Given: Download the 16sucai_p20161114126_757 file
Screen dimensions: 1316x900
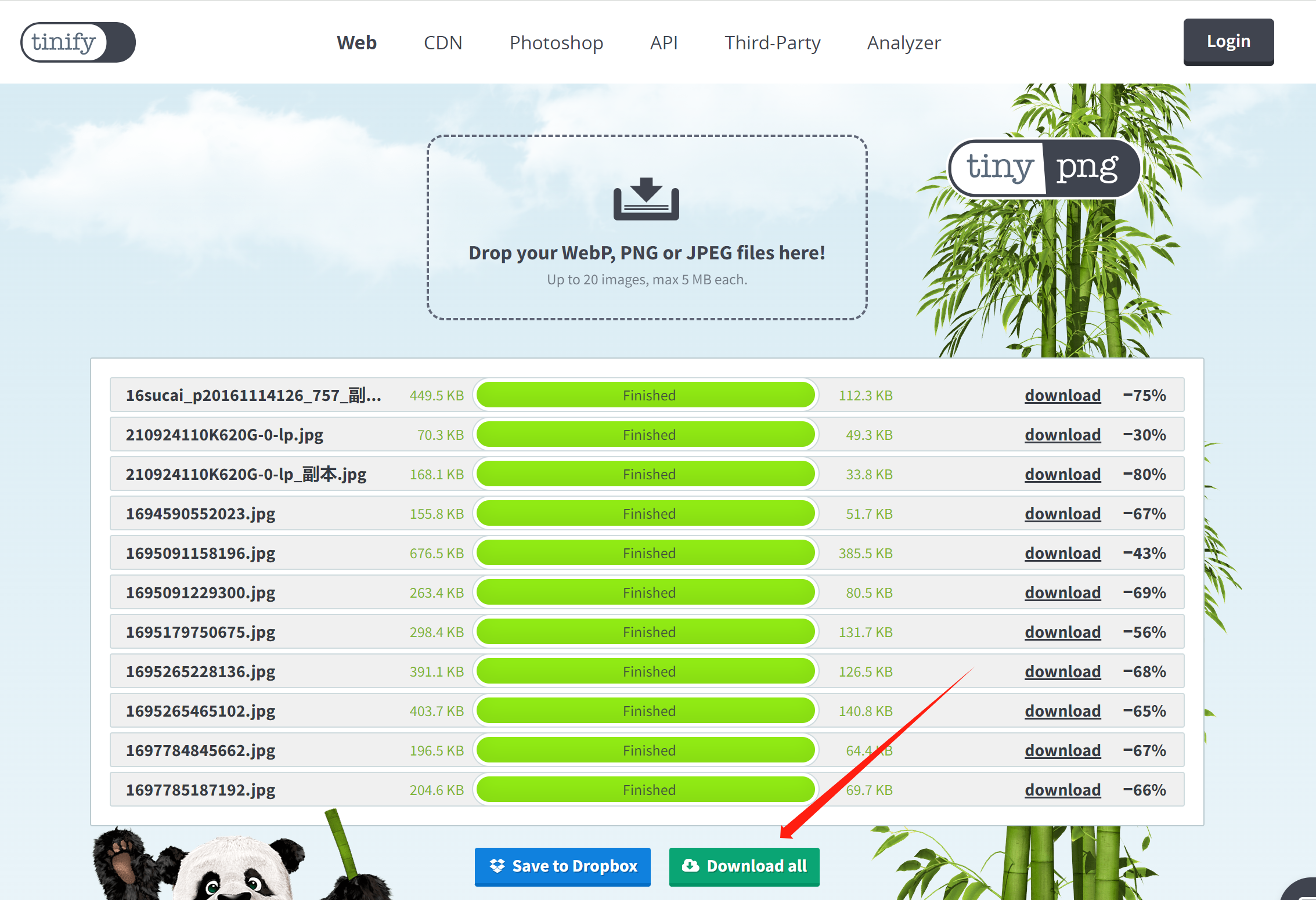Looking at the screenshot, I should pos(1062,395).
